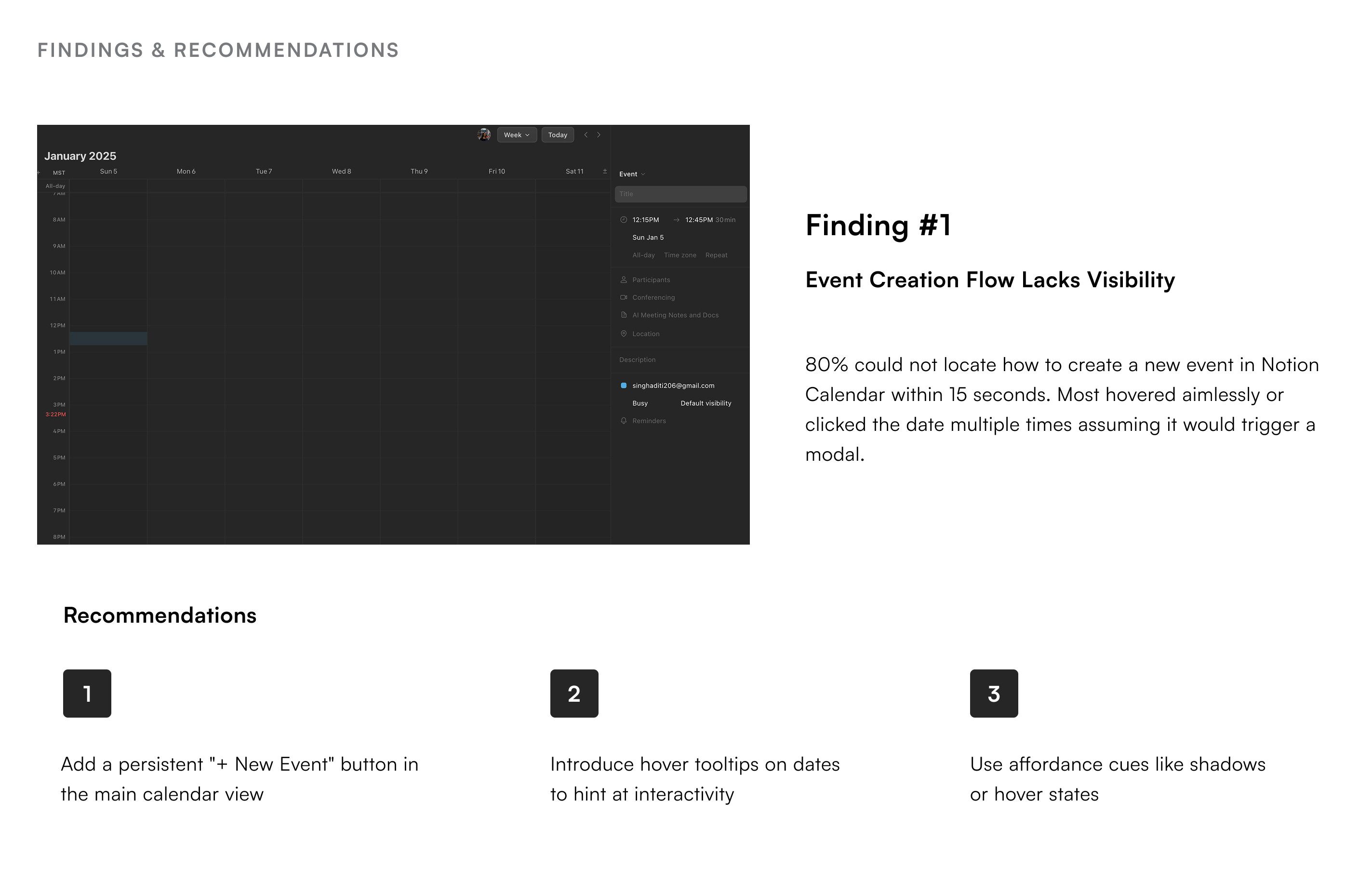Go to next week arrow
The image size is (1372, 881).
click(x=599, y=135)
